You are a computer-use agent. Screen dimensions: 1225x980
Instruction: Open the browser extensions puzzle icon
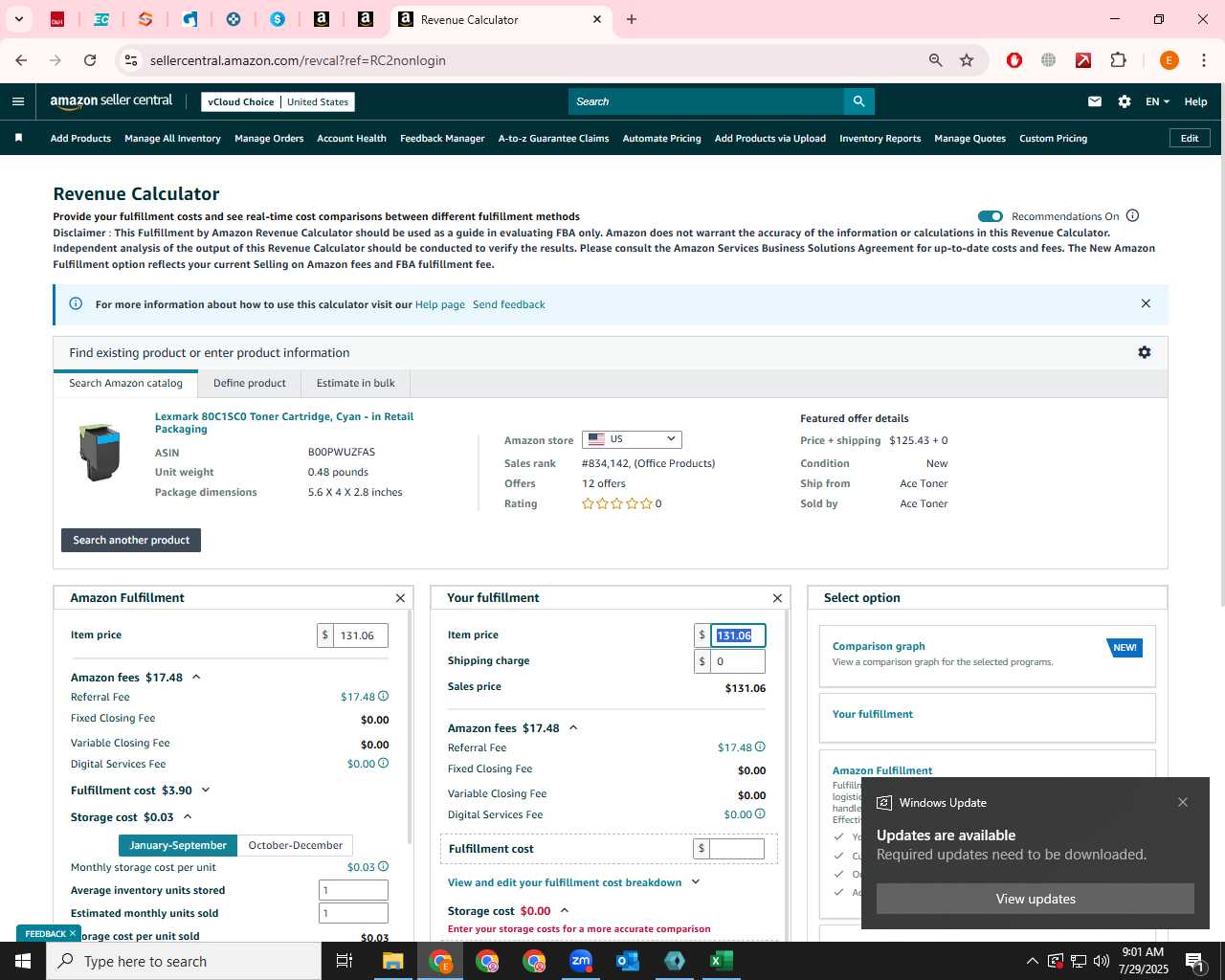click(1118, 60)
